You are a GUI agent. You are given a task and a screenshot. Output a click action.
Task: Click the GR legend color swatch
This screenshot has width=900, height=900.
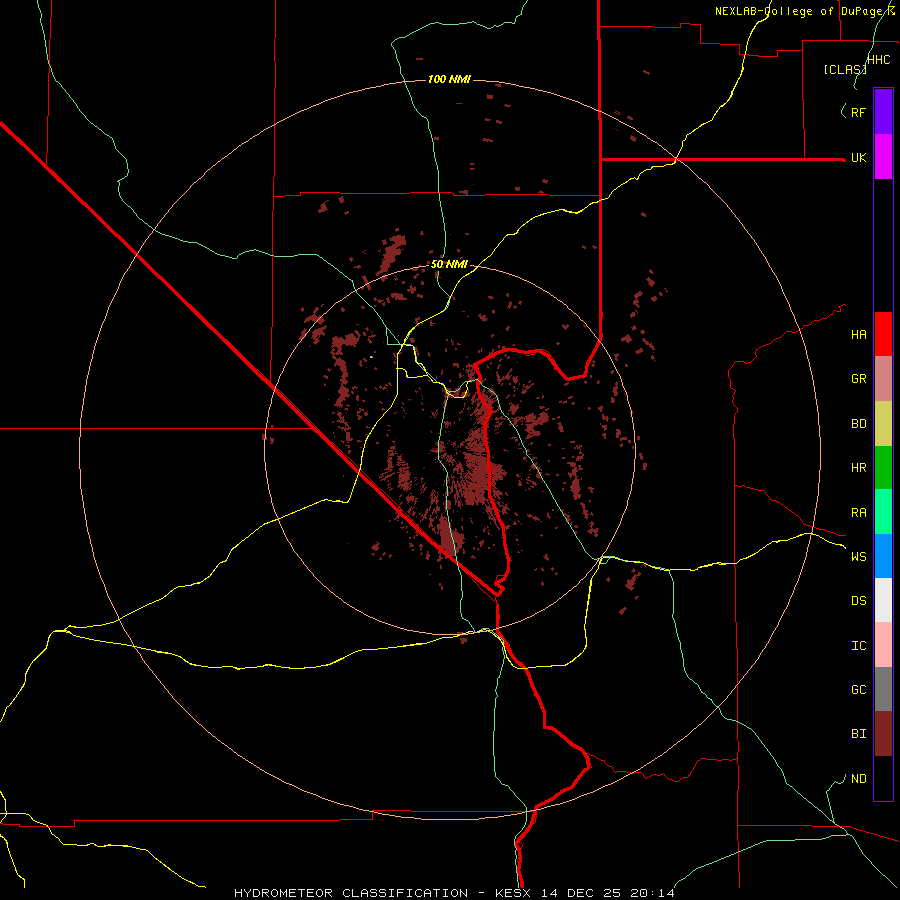point(883,379)
